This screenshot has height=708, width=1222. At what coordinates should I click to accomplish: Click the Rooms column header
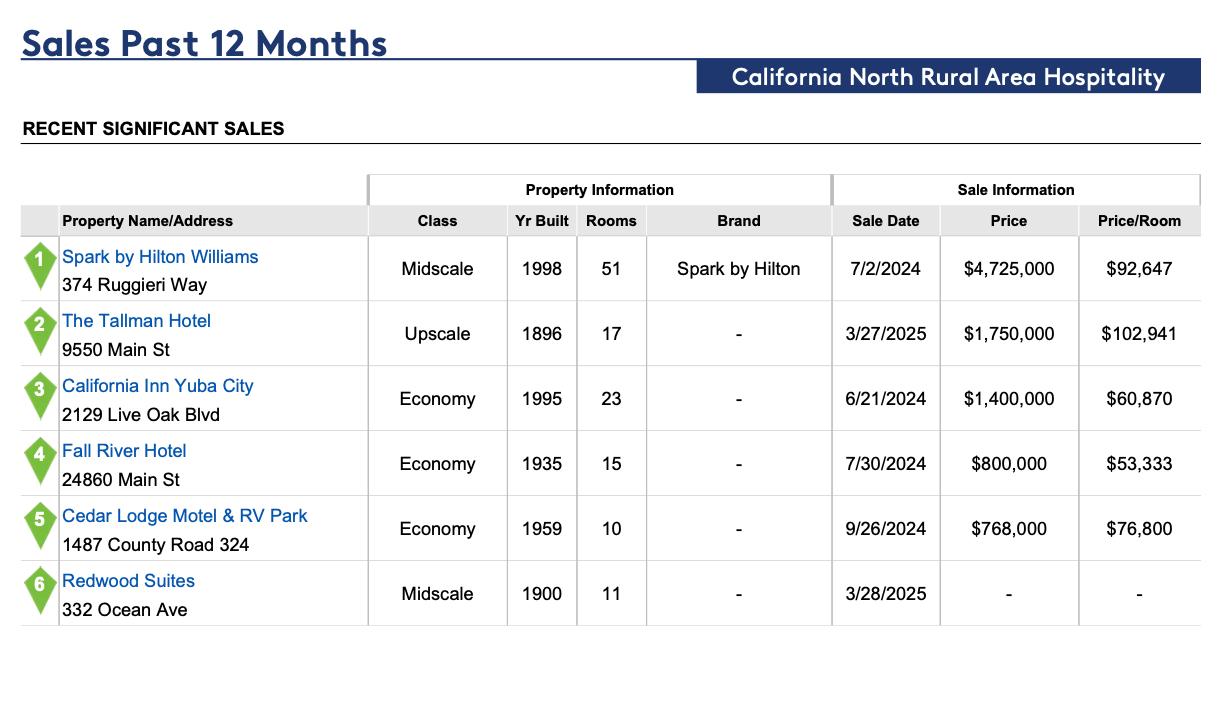pos(611,221)
